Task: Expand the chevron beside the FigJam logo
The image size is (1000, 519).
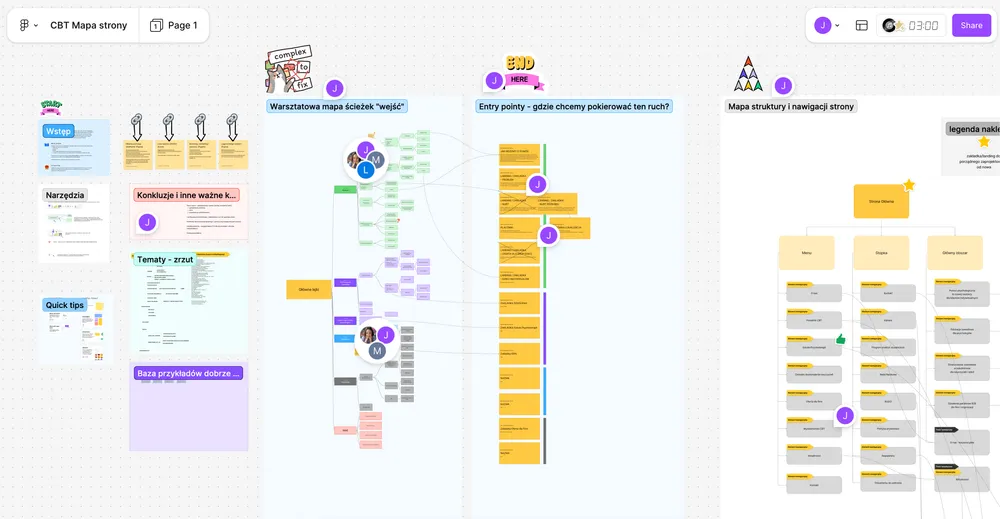Action: click(x=36, y=26)
